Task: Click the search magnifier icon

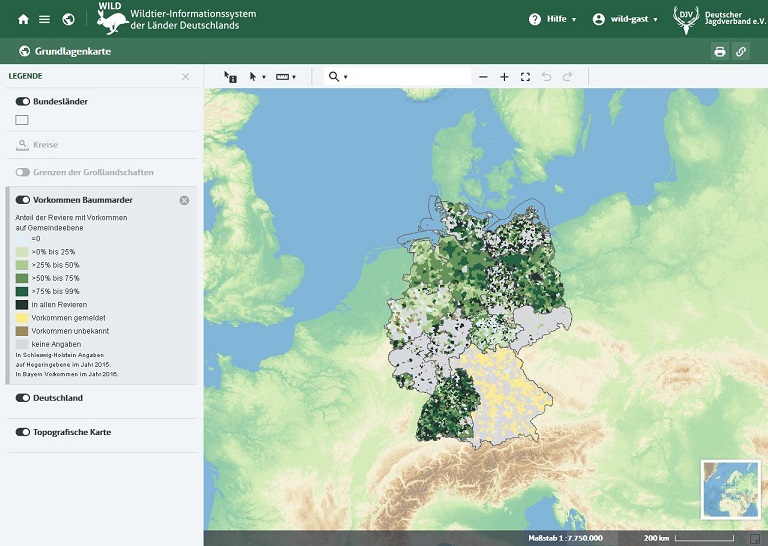Action: point(334,77)
